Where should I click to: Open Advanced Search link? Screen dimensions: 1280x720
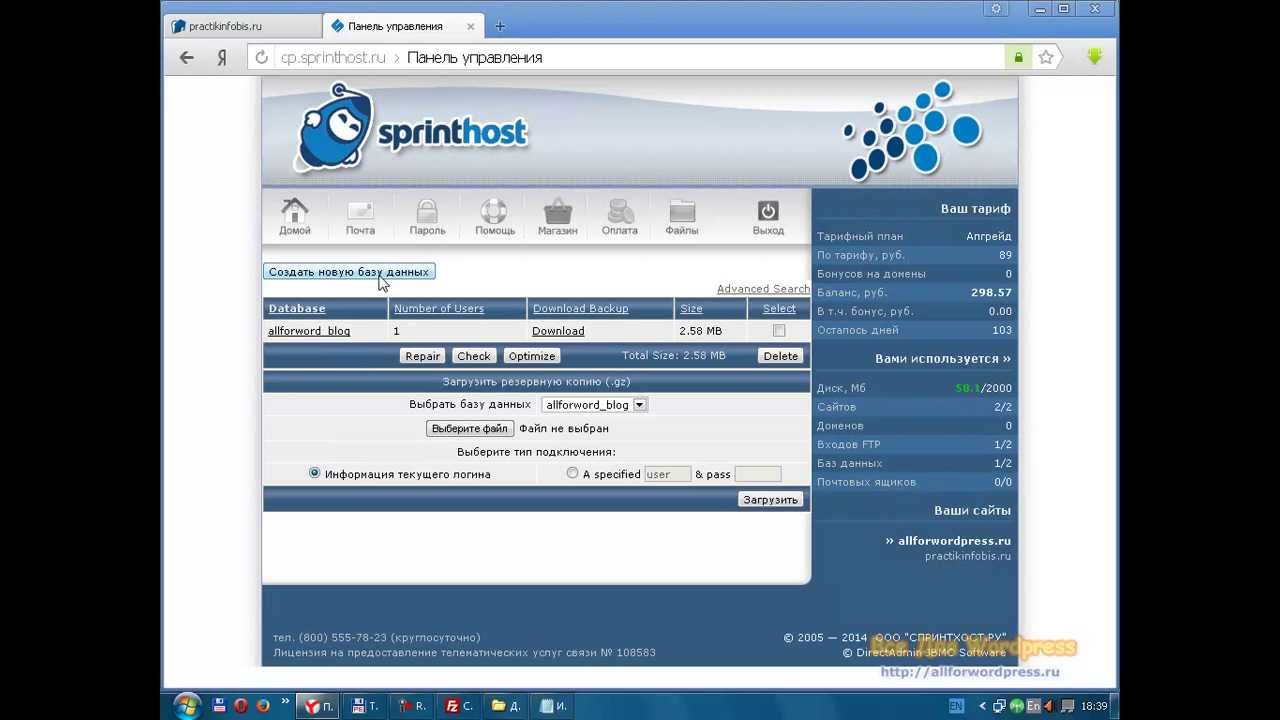tap(763, 289)
